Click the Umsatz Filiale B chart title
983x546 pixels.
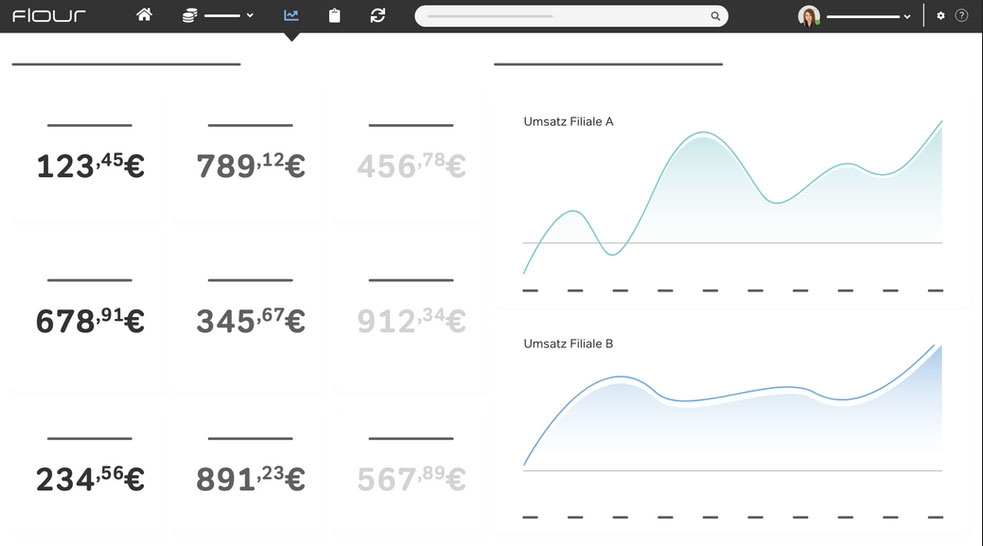point(568,344)
